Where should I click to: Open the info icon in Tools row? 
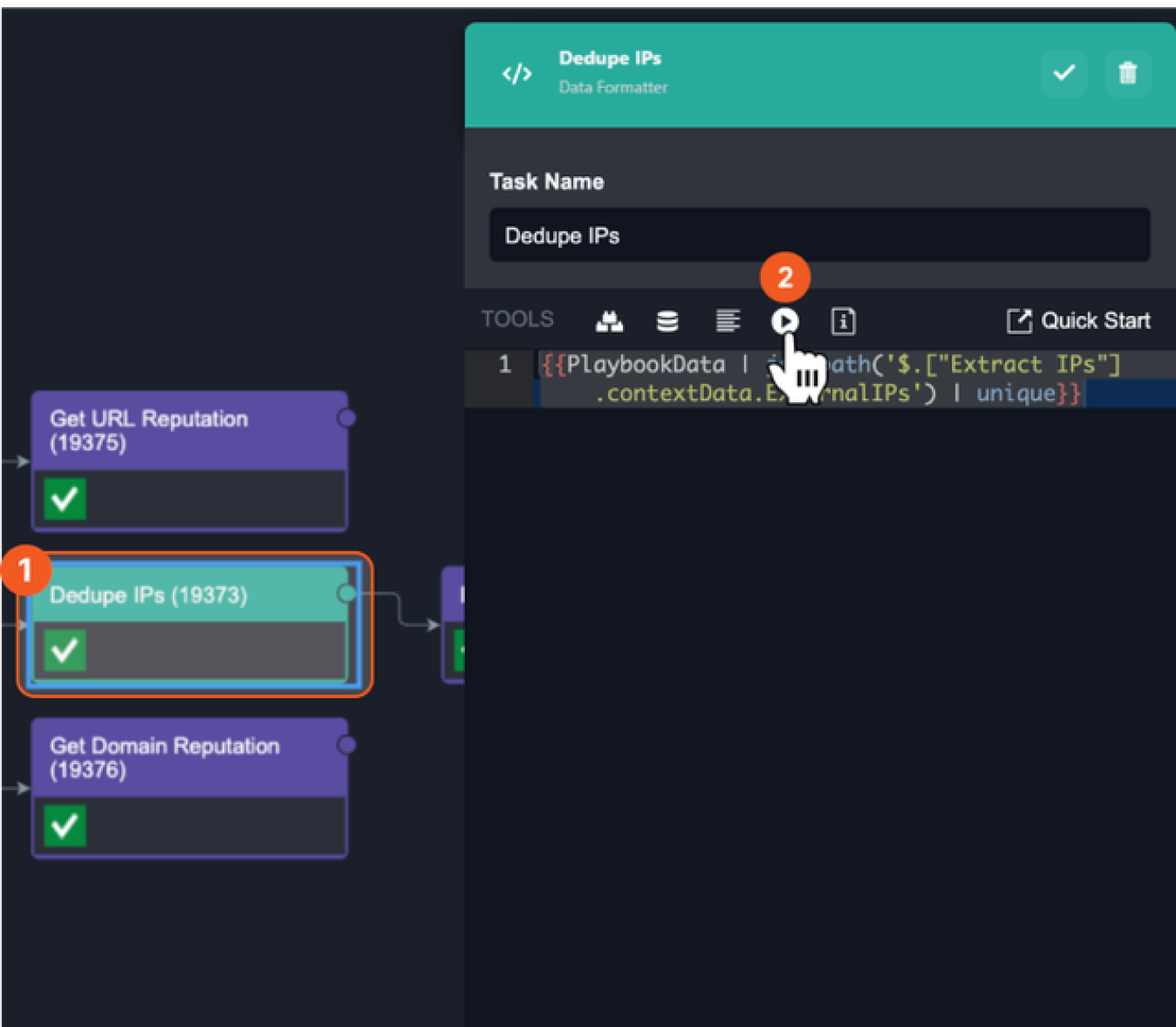pos(843,321)
